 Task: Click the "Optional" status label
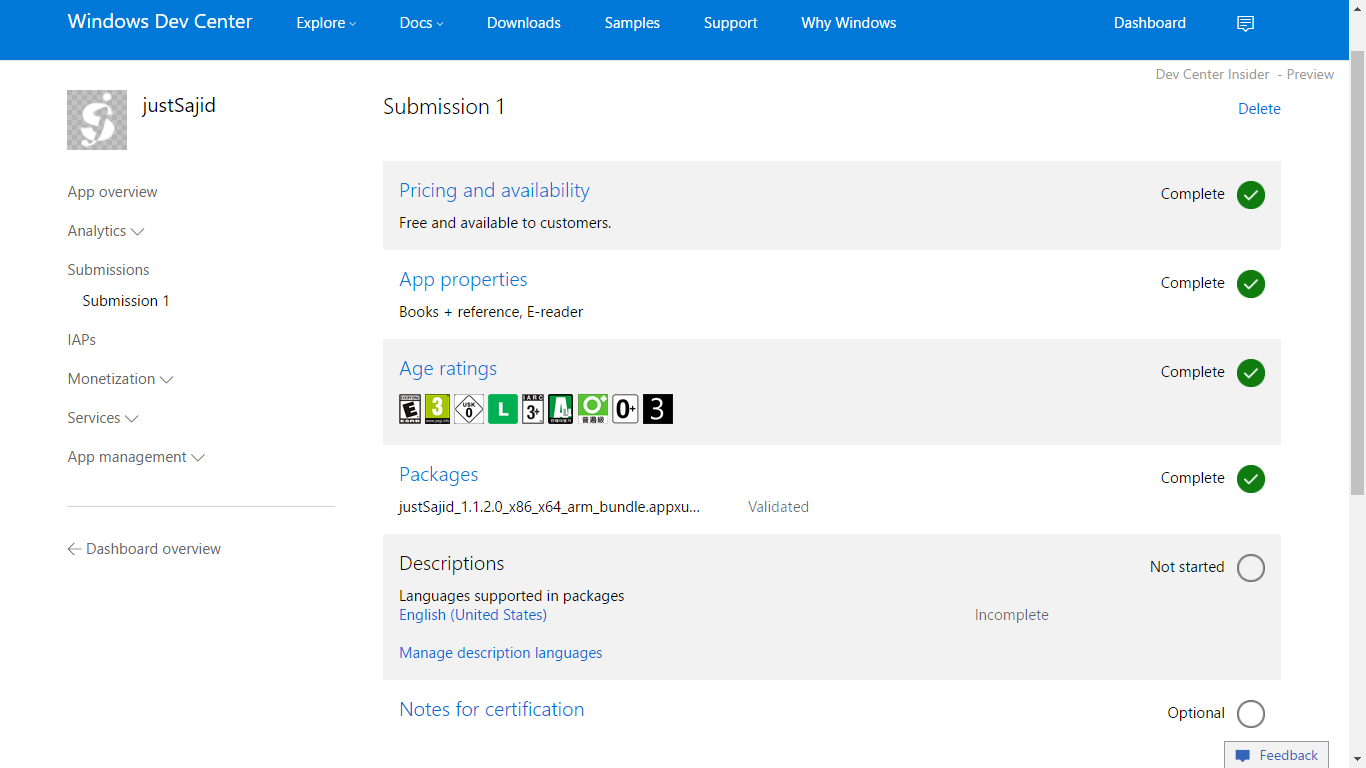pos(1196,713)
